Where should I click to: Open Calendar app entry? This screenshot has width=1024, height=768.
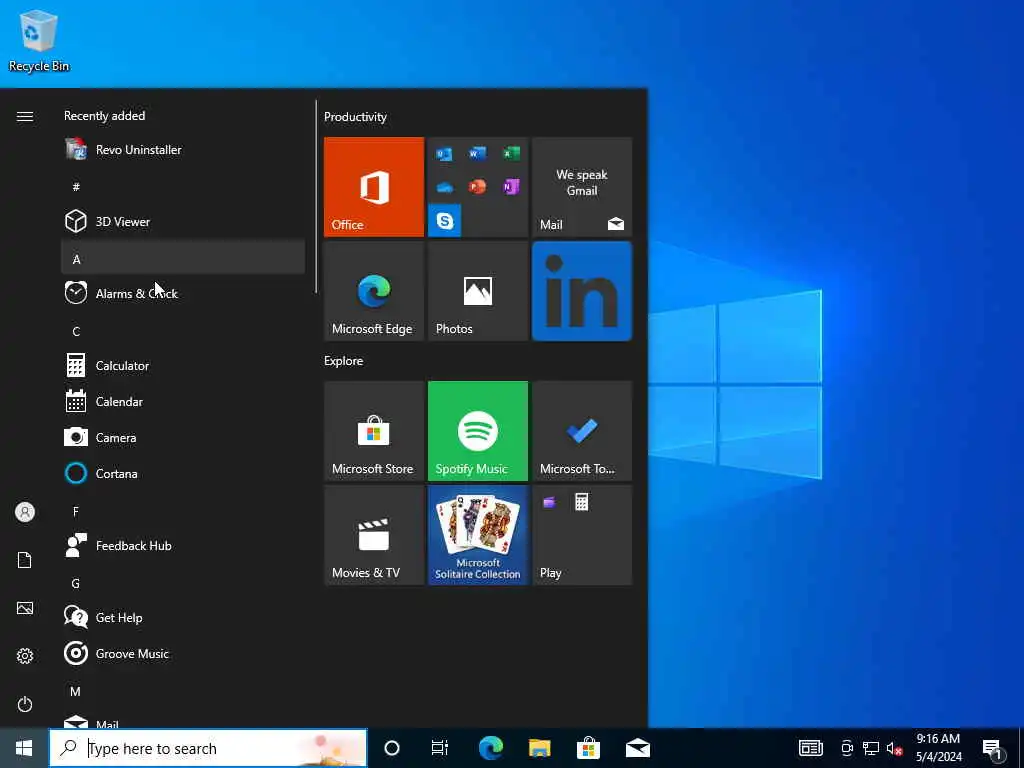tap(183, 401)
